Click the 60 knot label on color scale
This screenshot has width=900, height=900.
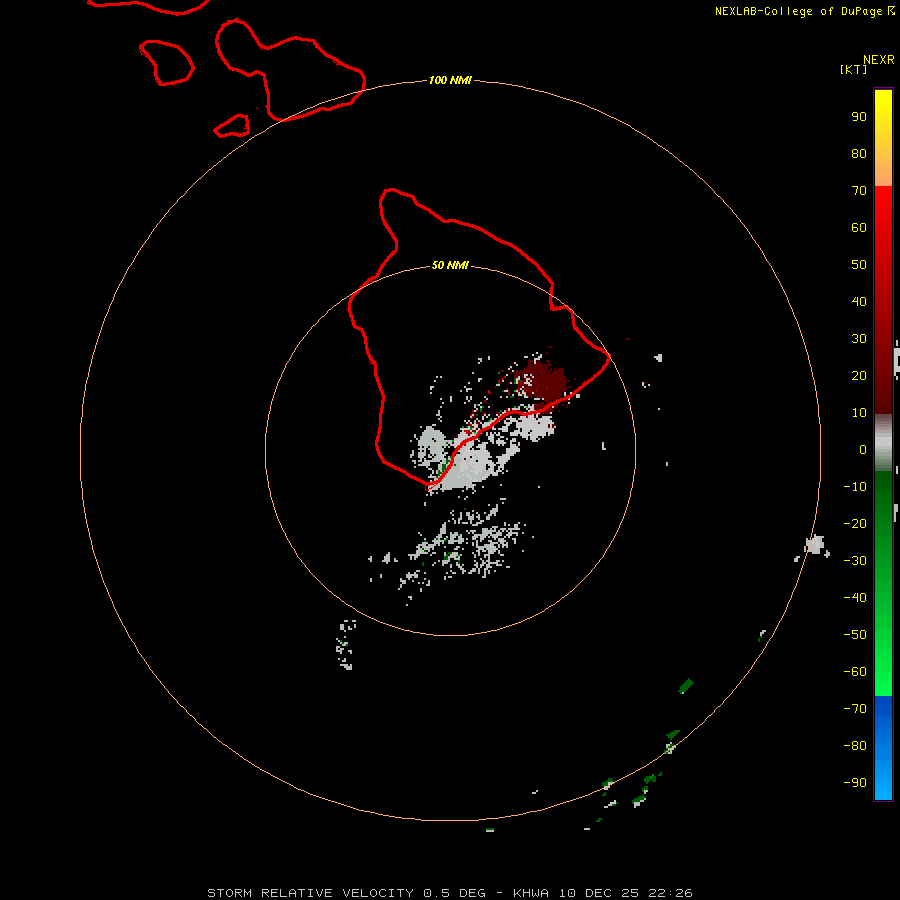pyautogui.click(x=859, y=227)
